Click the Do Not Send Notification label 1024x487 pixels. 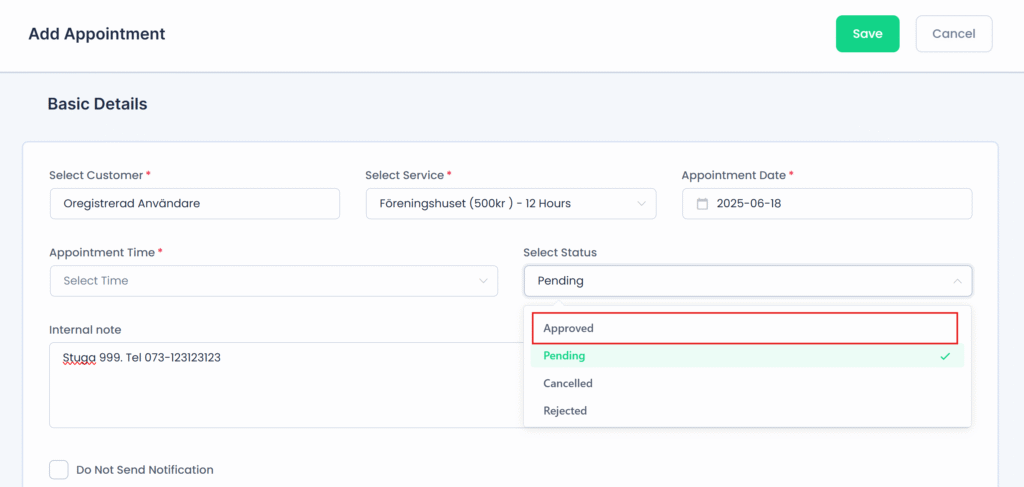(x=145, y=469)
